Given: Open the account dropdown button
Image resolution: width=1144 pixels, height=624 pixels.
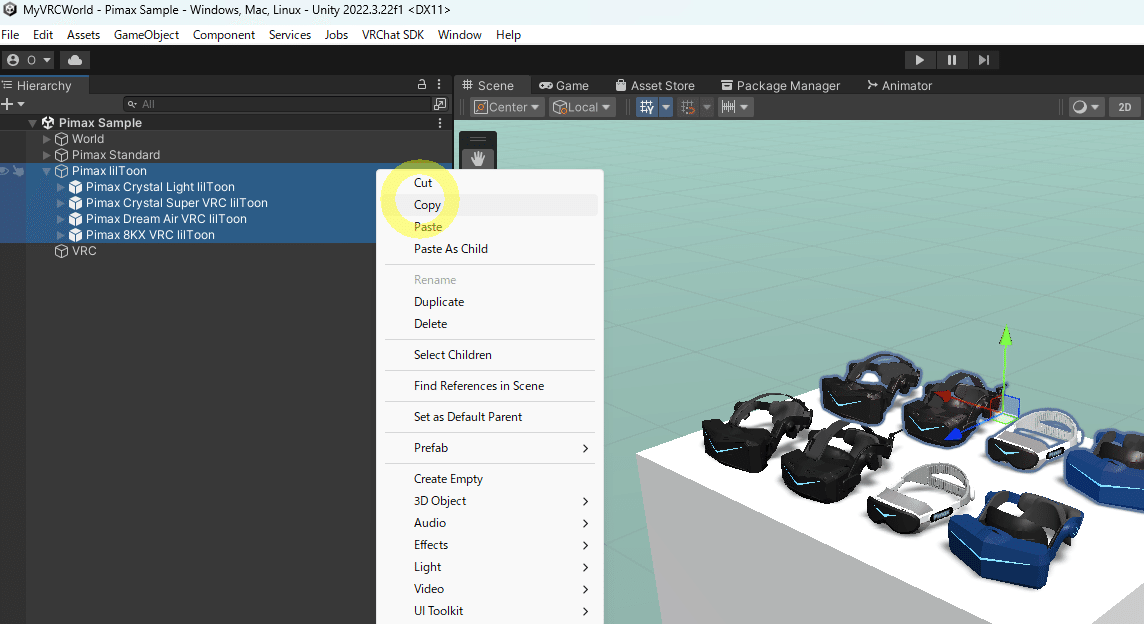Looking at the screenshot, I should 29,60.
